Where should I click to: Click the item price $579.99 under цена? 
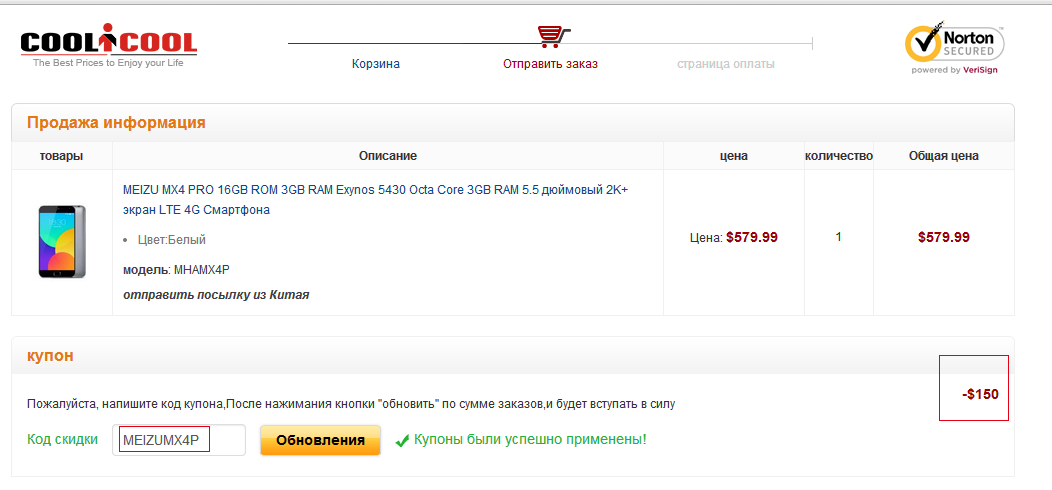click(x=751, y=237)
